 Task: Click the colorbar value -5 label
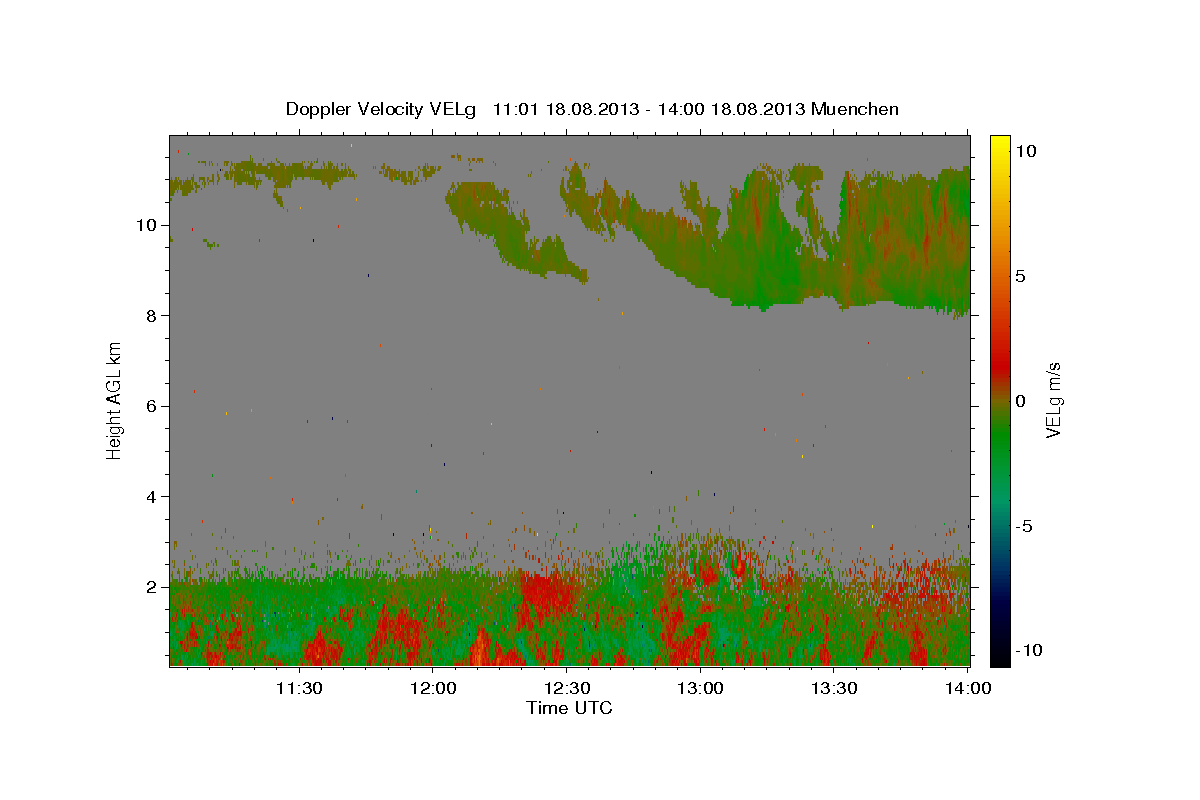point(1025,526)
